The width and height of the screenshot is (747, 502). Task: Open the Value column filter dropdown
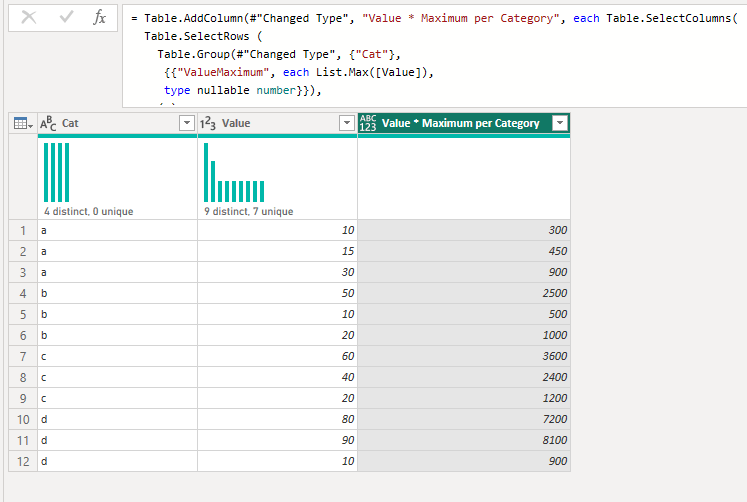tap(346, 123)
